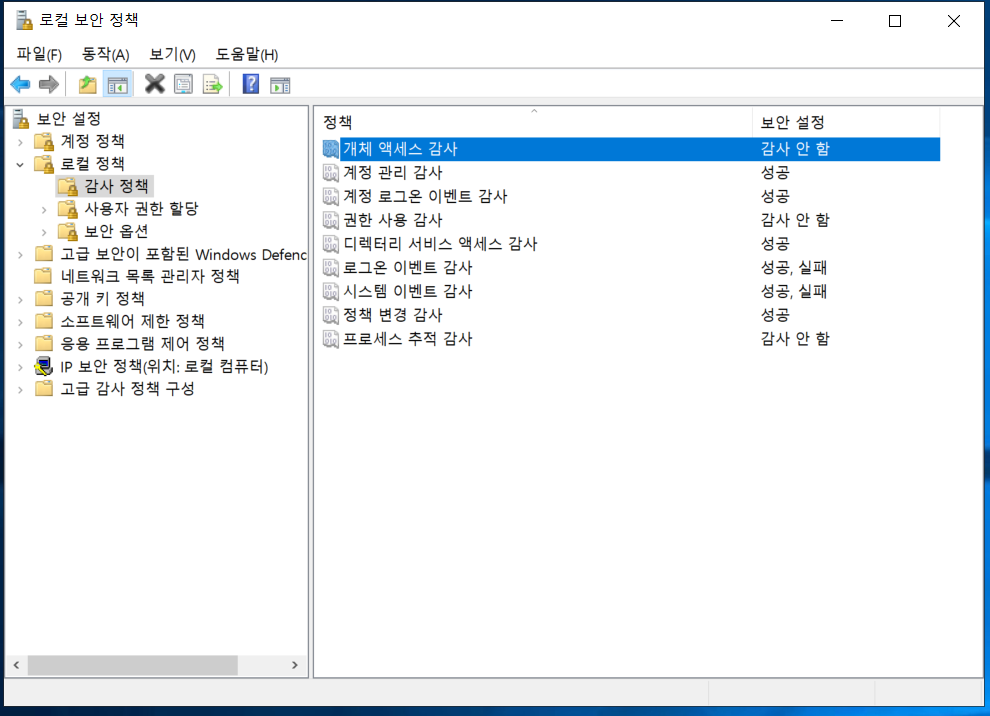Select 응용 프로그램 제어 정책 tree item

pos(142,344)
